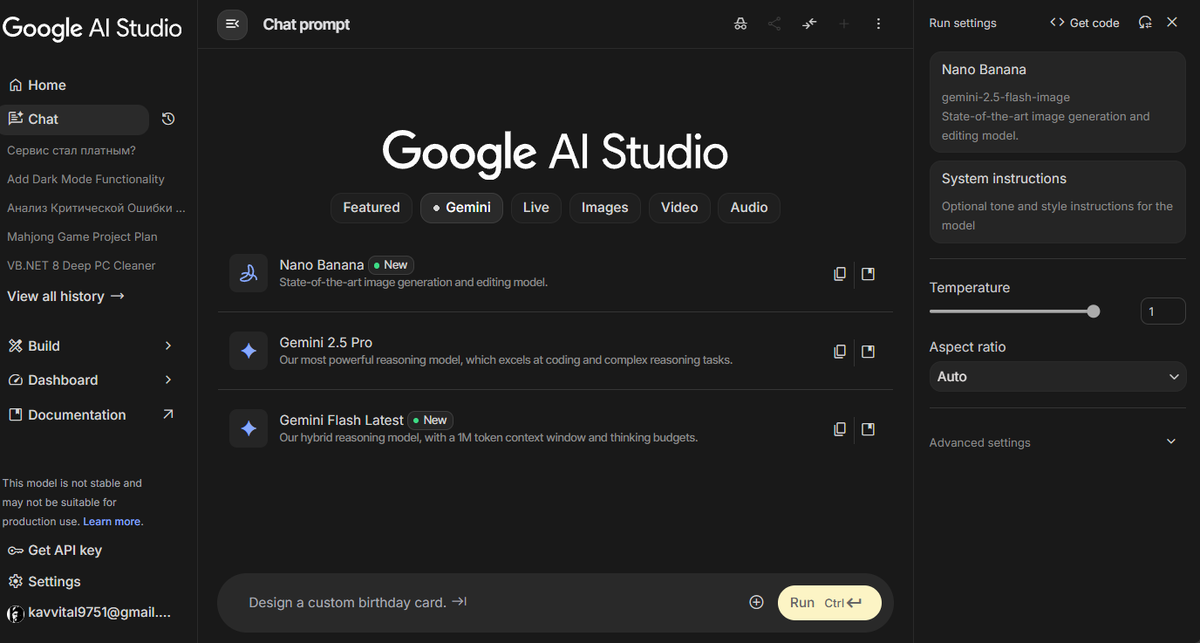
Task: Click the Documentation external link arrow icon
Action: tap(167, 414)
